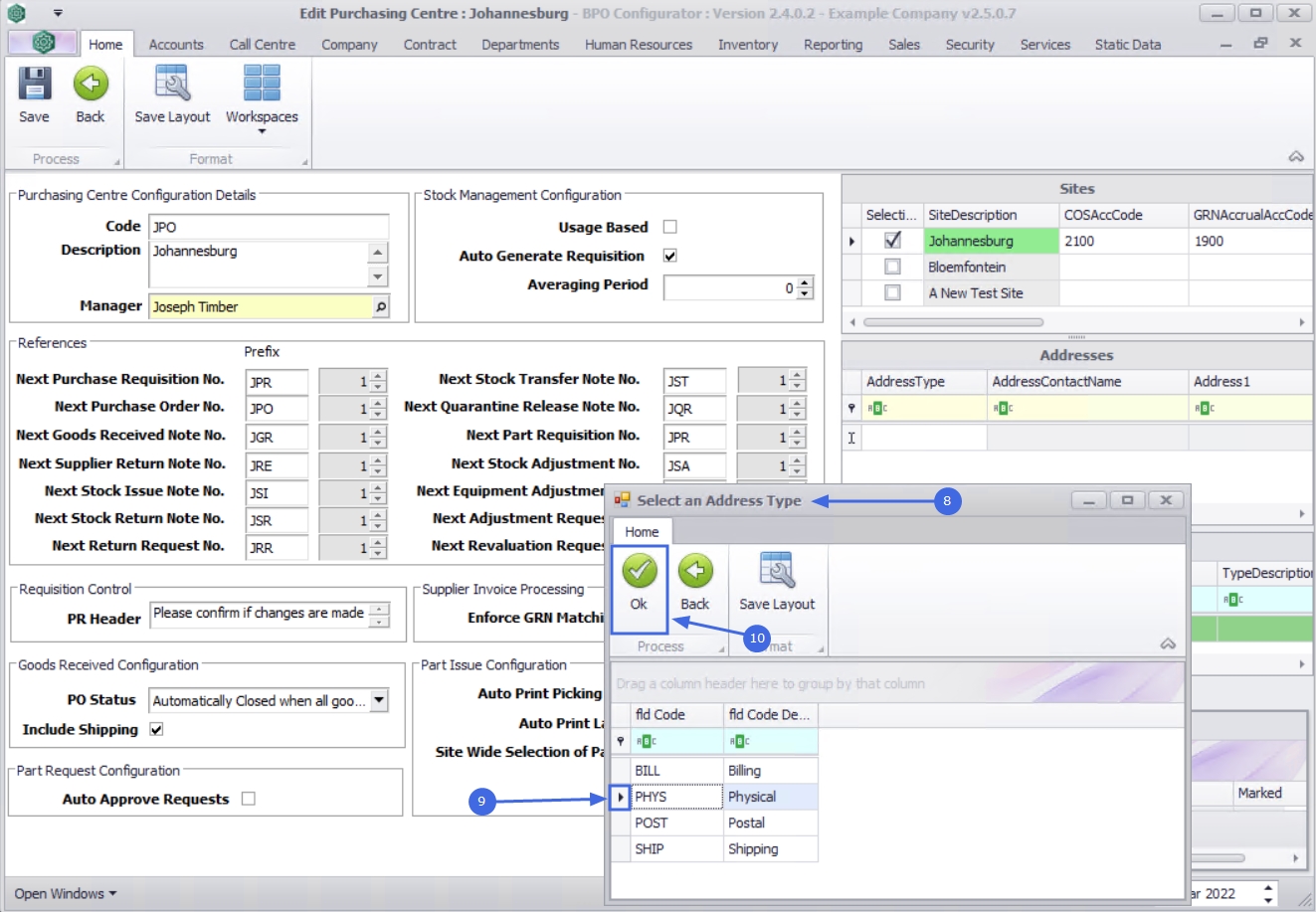Open the Inventory ribbon tab

point(747,45)
